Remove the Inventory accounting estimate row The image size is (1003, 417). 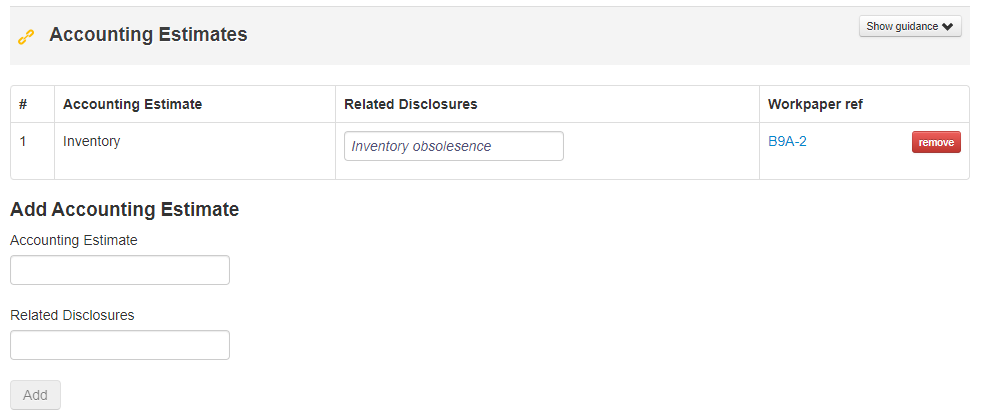936,142
